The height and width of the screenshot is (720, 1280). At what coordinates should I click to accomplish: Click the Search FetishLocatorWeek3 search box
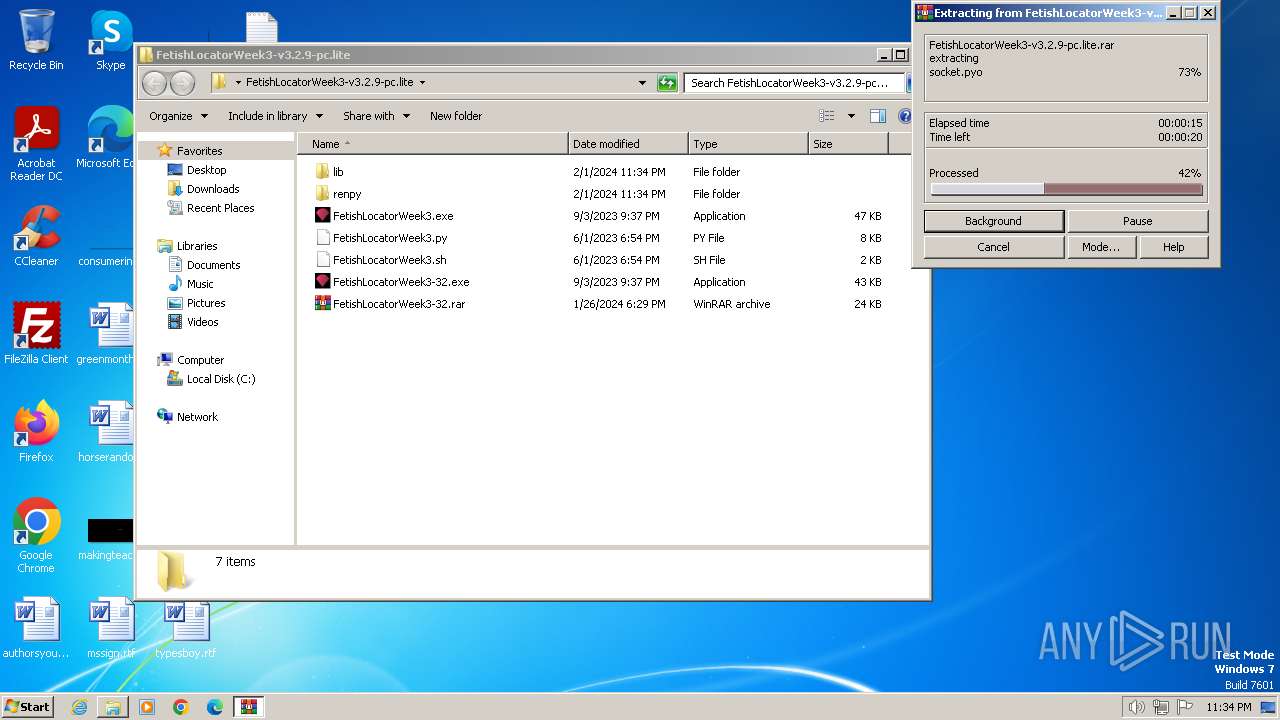793,83
